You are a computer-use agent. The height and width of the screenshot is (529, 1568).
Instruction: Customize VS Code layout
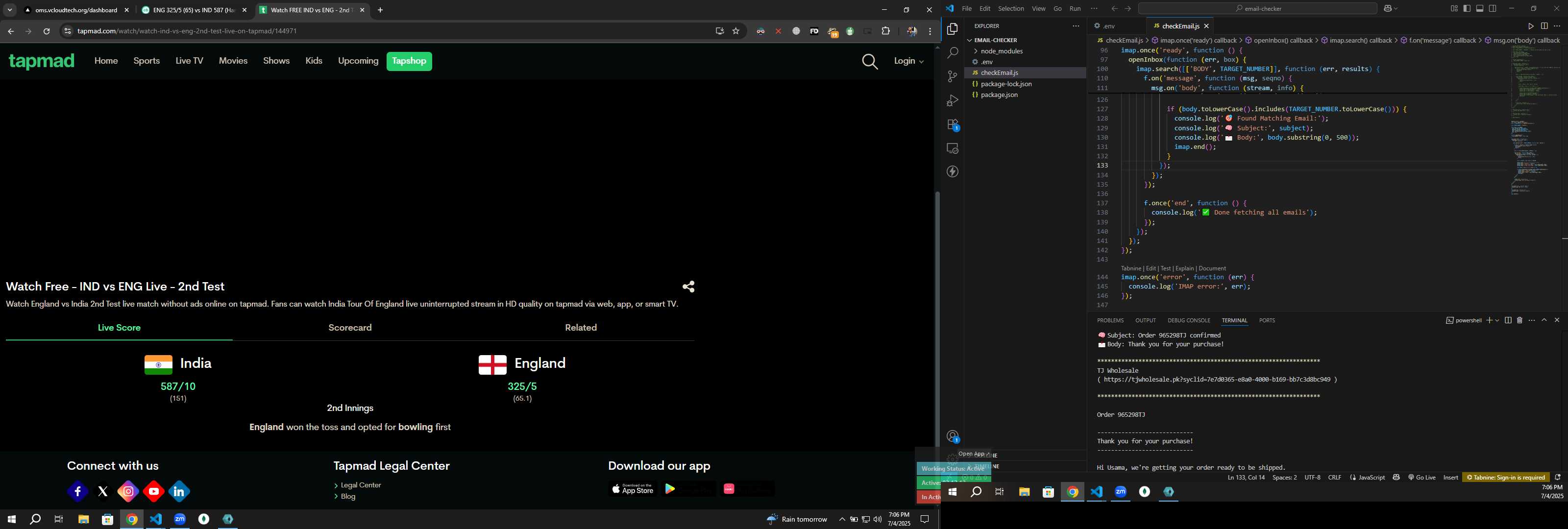1454,8
